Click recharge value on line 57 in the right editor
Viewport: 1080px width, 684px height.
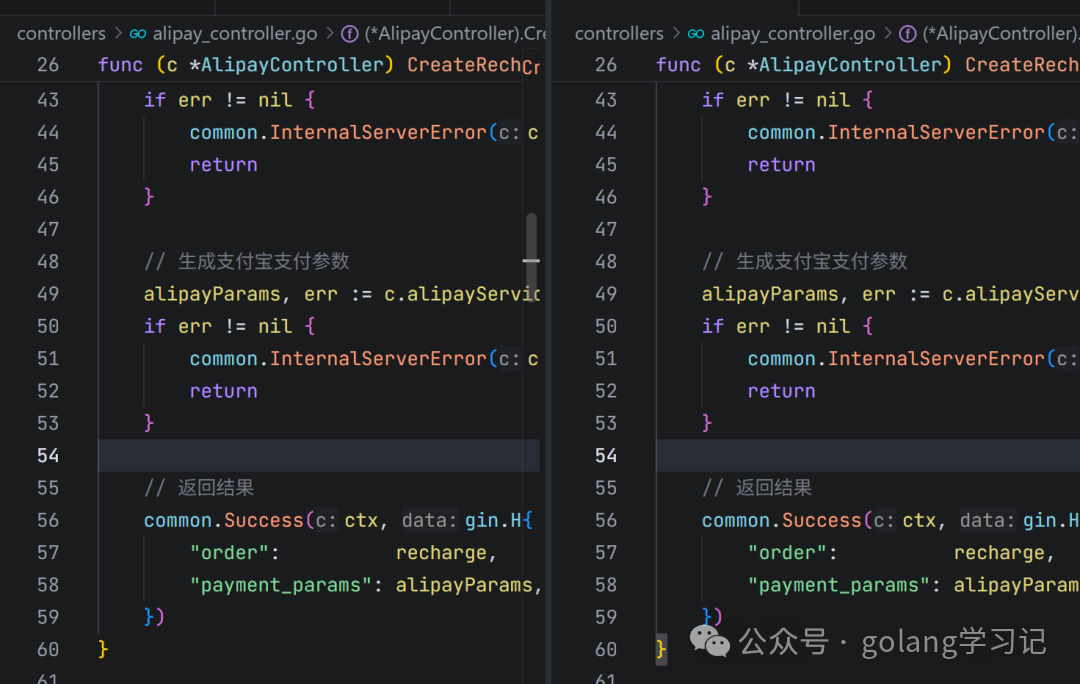pyautogui.click(x=999, y=552)
